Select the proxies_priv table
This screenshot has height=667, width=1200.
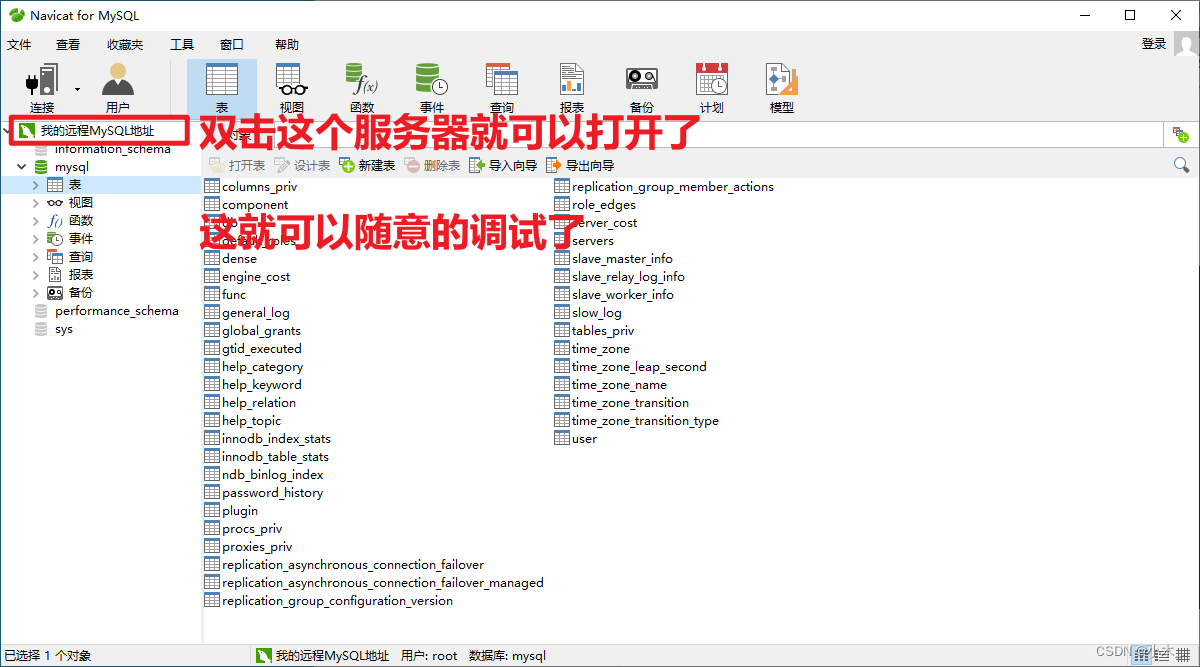[257, 547]
